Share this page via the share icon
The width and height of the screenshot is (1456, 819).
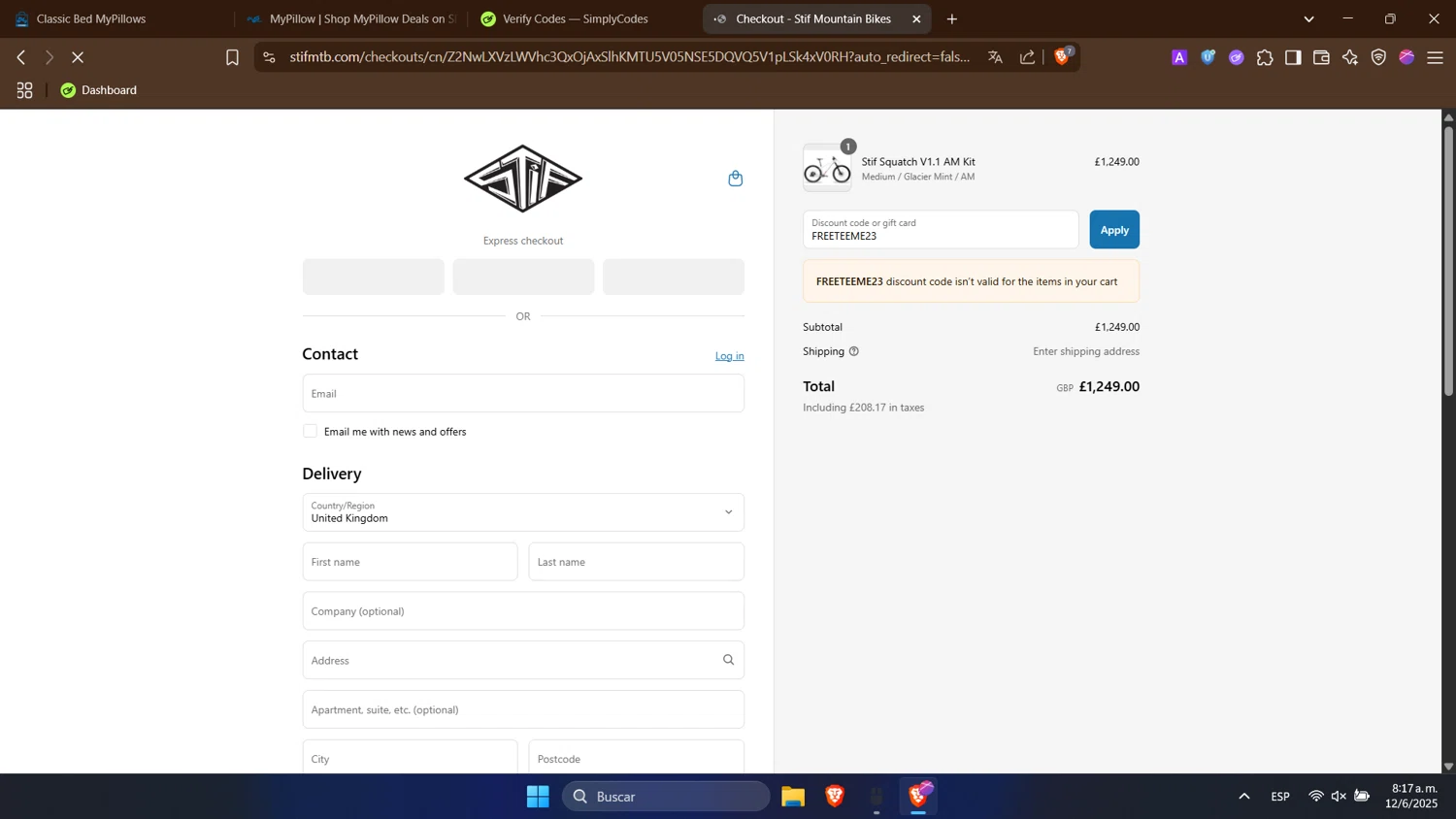click(x=1027, y=57)
